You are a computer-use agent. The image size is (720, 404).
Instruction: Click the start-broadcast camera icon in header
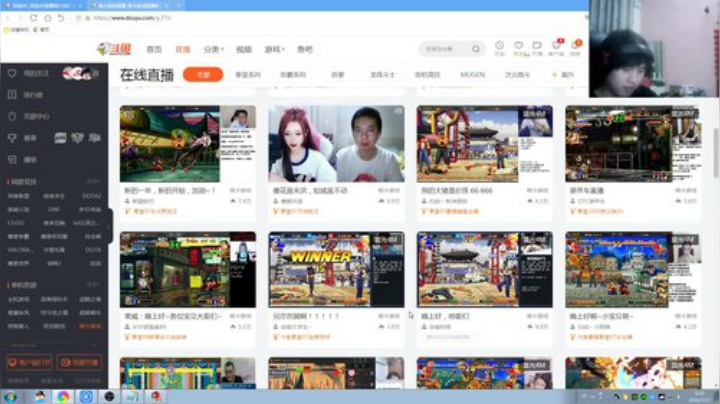[x=537, y=47]
